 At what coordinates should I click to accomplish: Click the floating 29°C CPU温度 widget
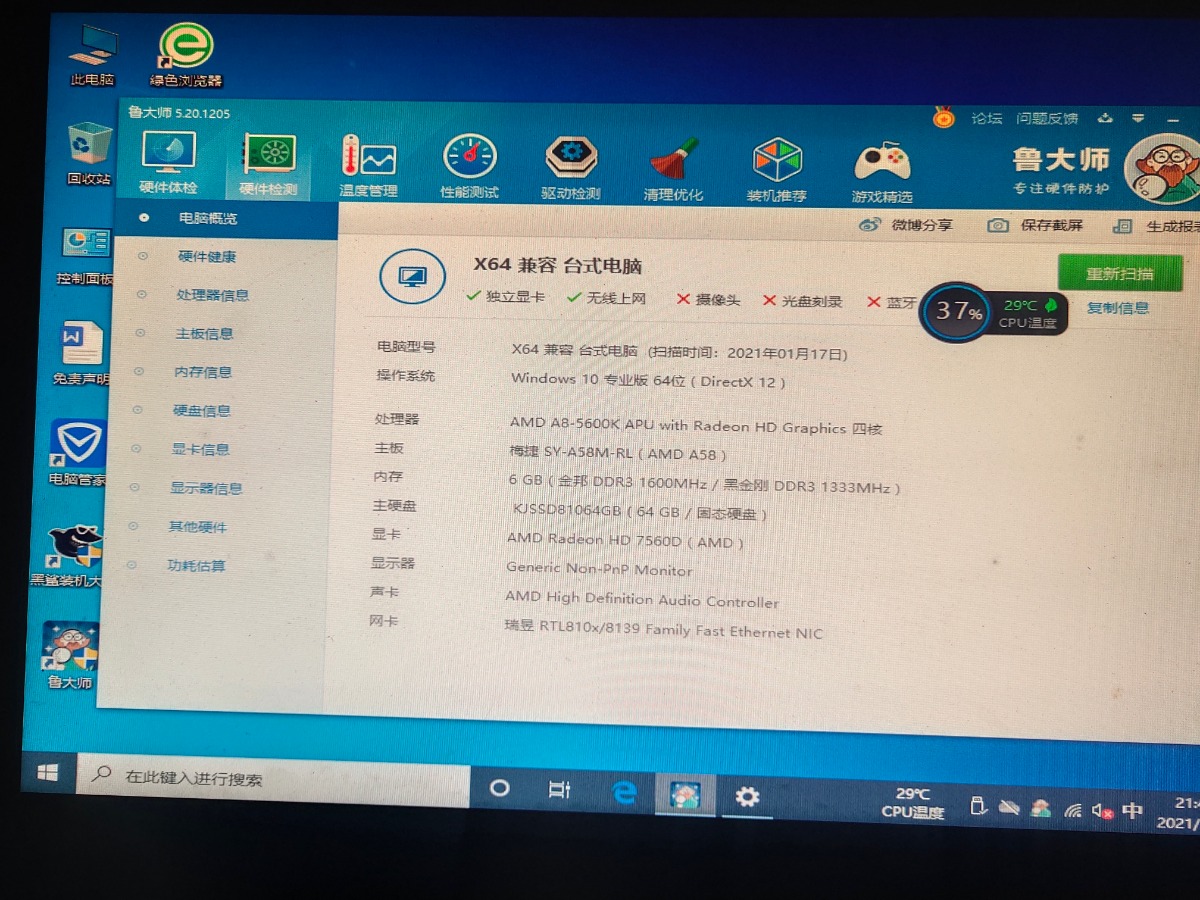tap(1028, 314)
